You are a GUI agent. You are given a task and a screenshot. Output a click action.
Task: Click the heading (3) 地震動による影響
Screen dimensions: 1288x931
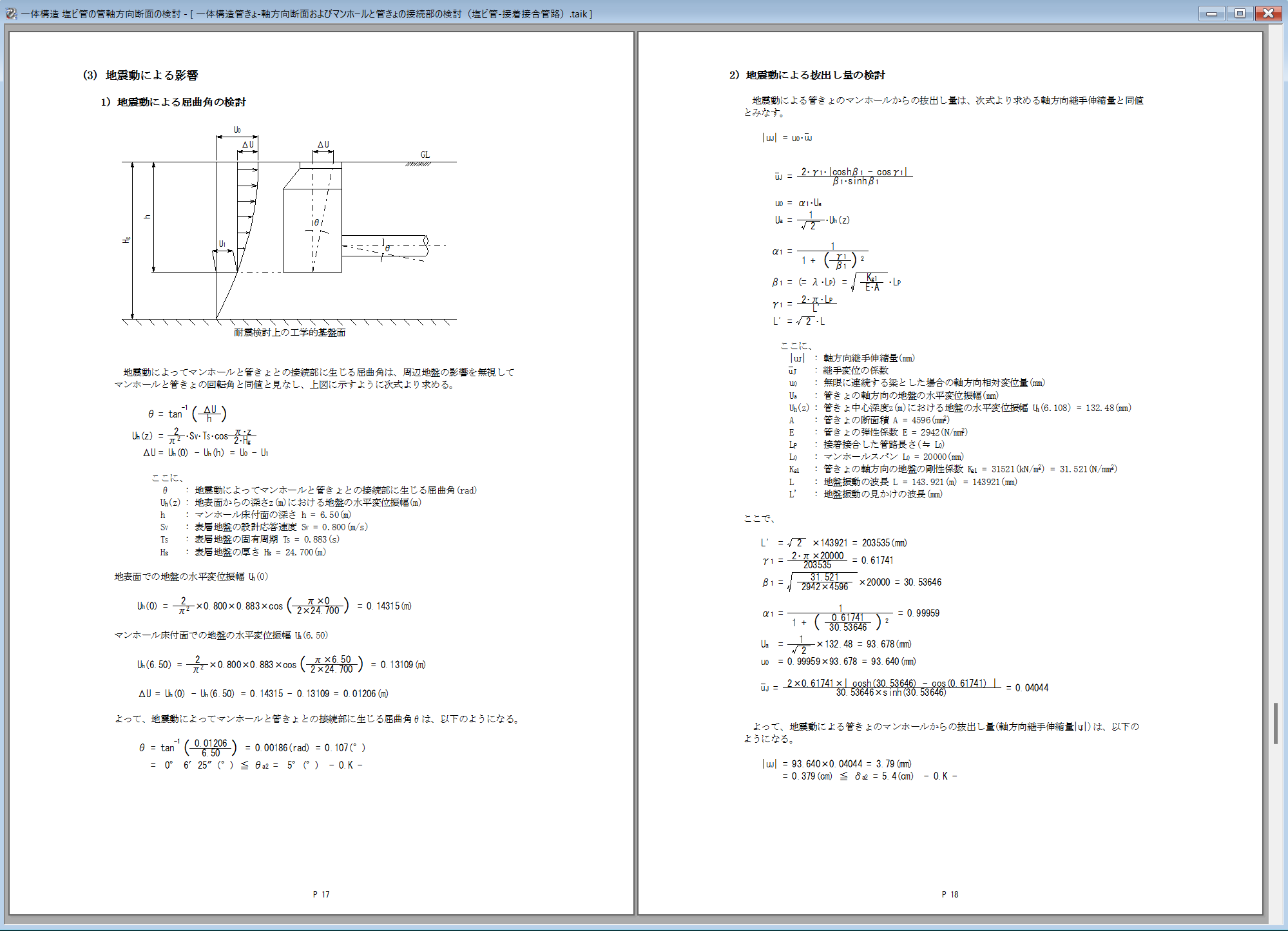pyautogui.click(x=140, y=75)
